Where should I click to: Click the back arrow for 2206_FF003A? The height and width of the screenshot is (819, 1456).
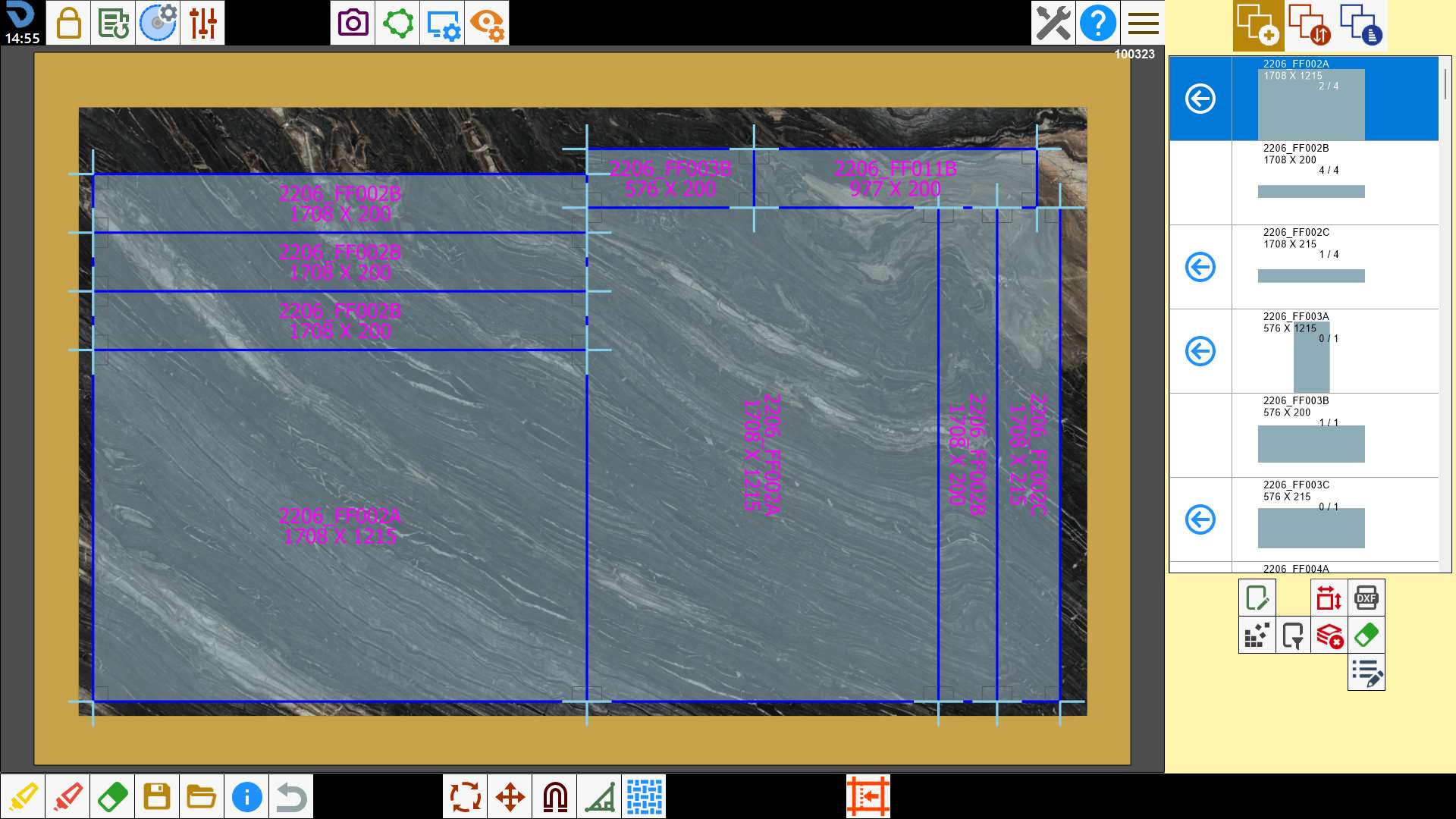[x=1200, y=351]
